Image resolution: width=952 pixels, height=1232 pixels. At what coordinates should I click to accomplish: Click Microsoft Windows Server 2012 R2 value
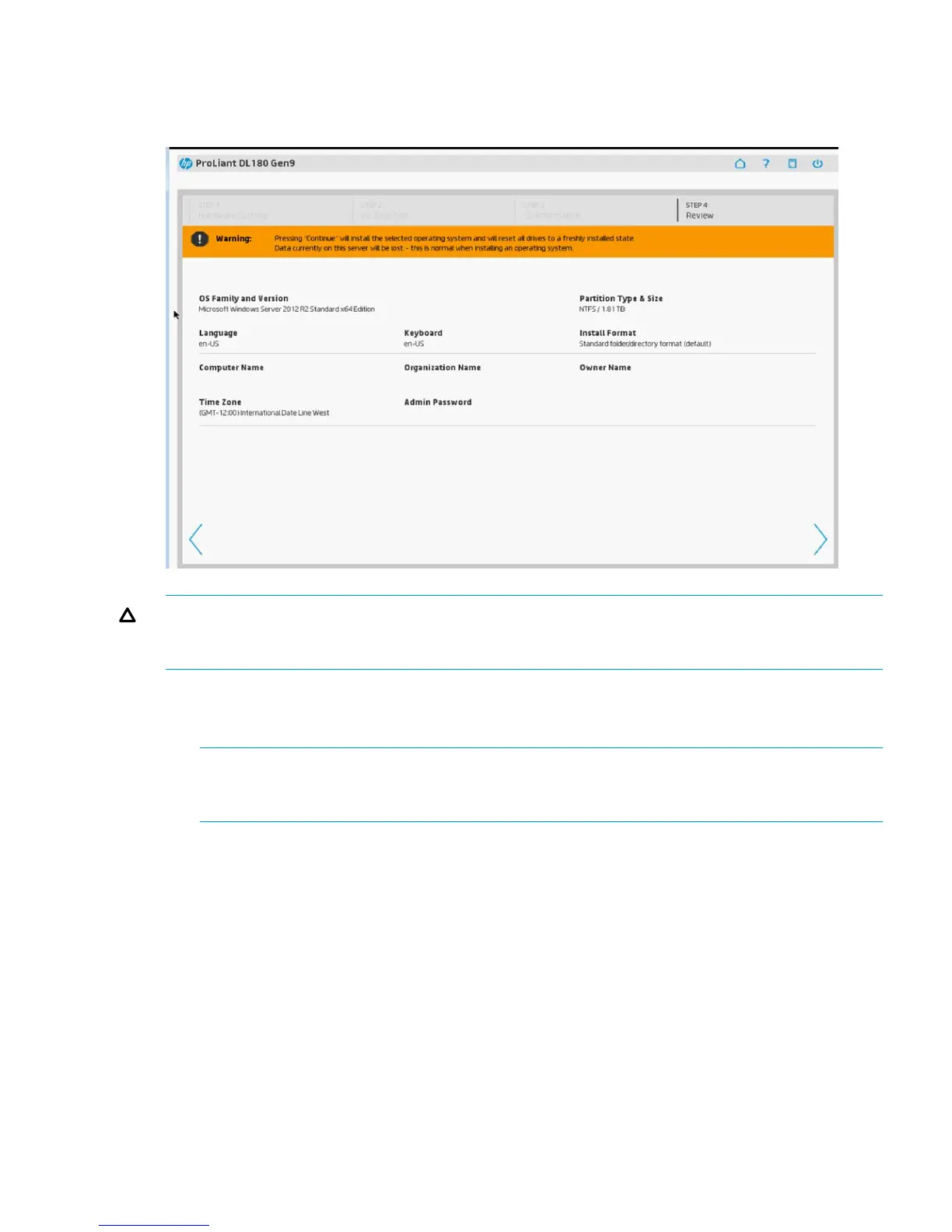tap(286, 310)
